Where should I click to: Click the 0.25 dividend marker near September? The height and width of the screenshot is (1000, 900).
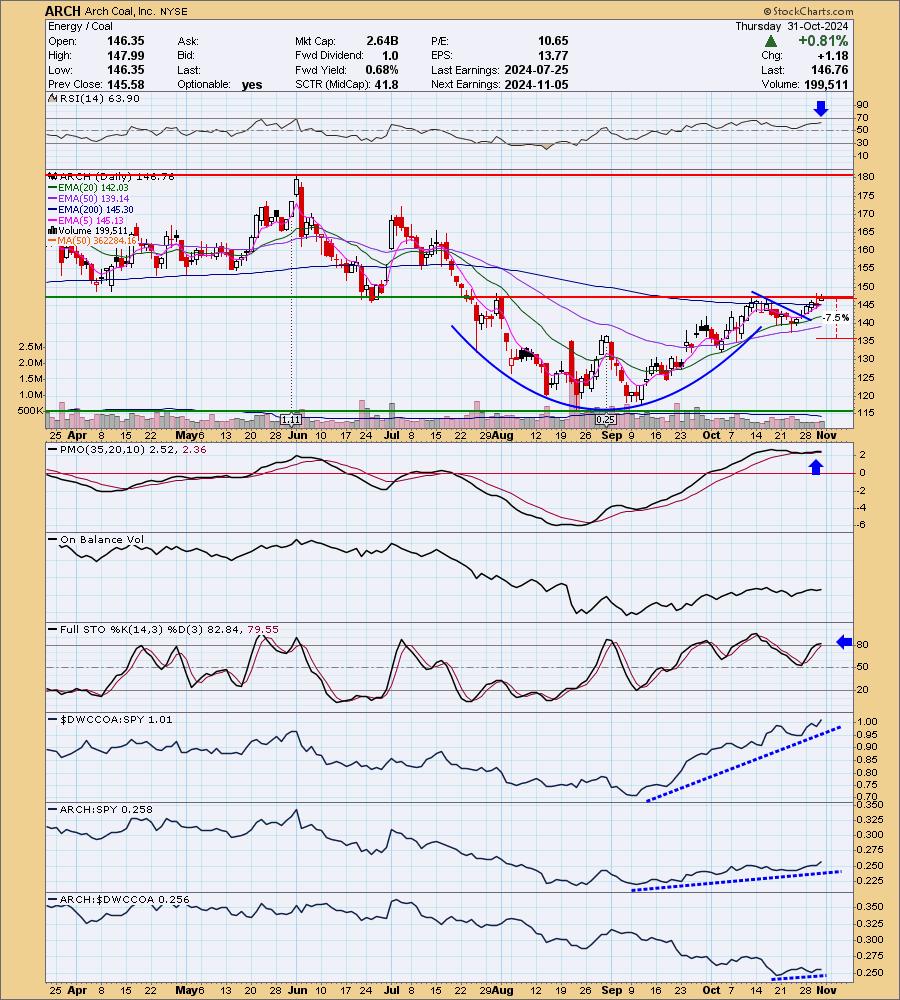605,420
